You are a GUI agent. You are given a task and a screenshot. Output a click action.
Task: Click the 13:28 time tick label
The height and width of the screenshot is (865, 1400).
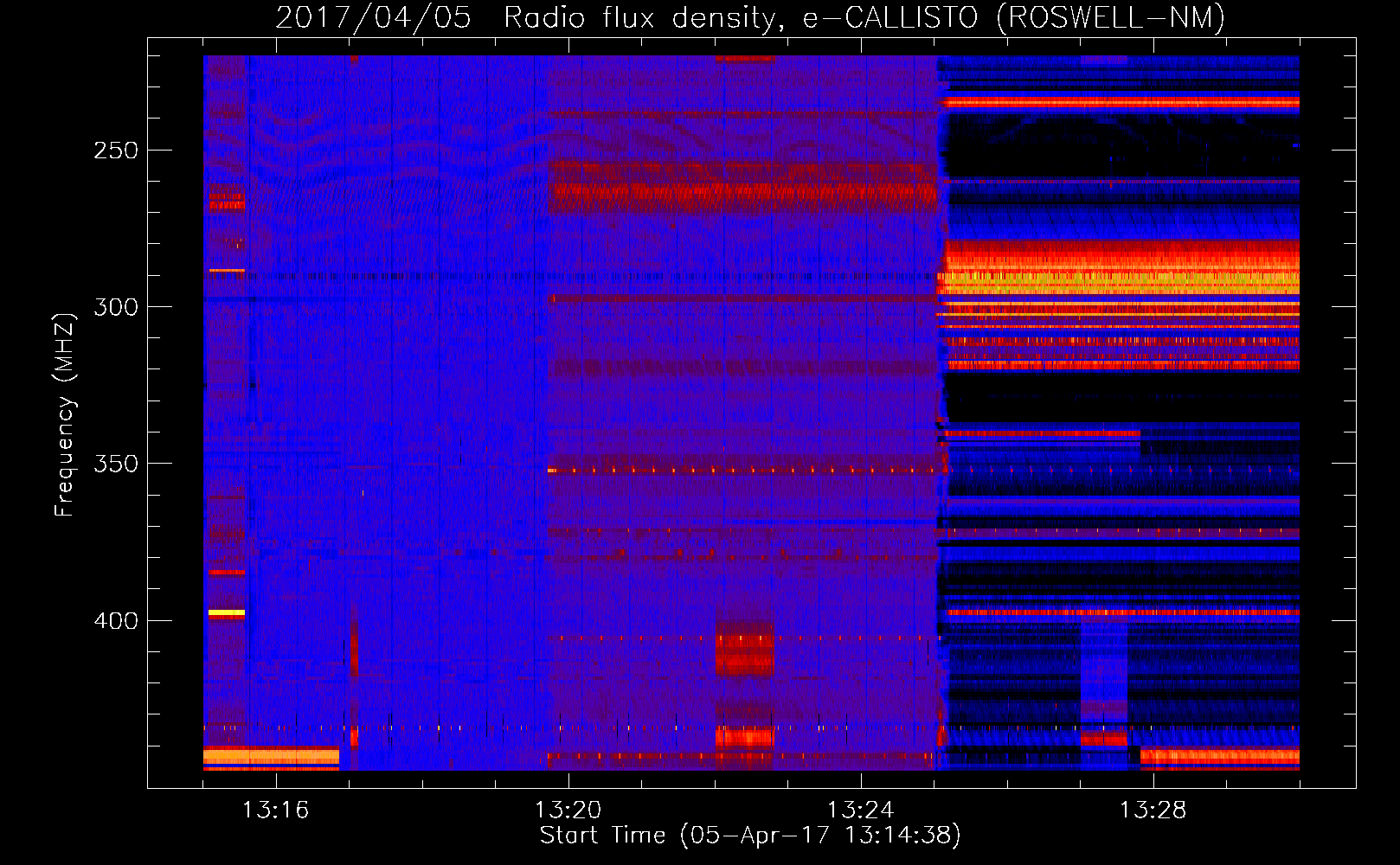tap(1153, 810)
